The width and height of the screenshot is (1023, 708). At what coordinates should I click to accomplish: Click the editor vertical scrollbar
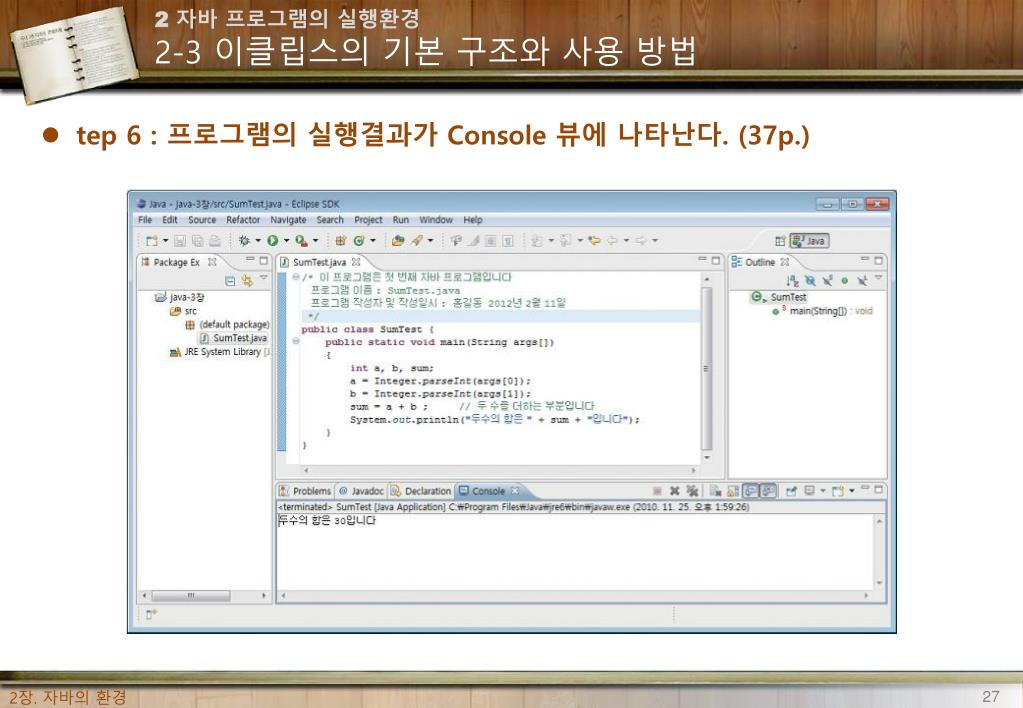point(706,368)
